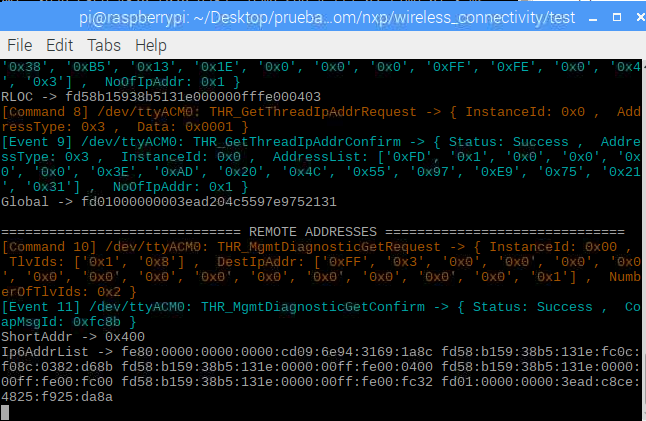Image resolution: width=646 pixels, height=421 pixels.
Task: Click address fd58:b159:38b5:131e:0000:00ff:fe00:fc32
Action: [x=277, y=382]
